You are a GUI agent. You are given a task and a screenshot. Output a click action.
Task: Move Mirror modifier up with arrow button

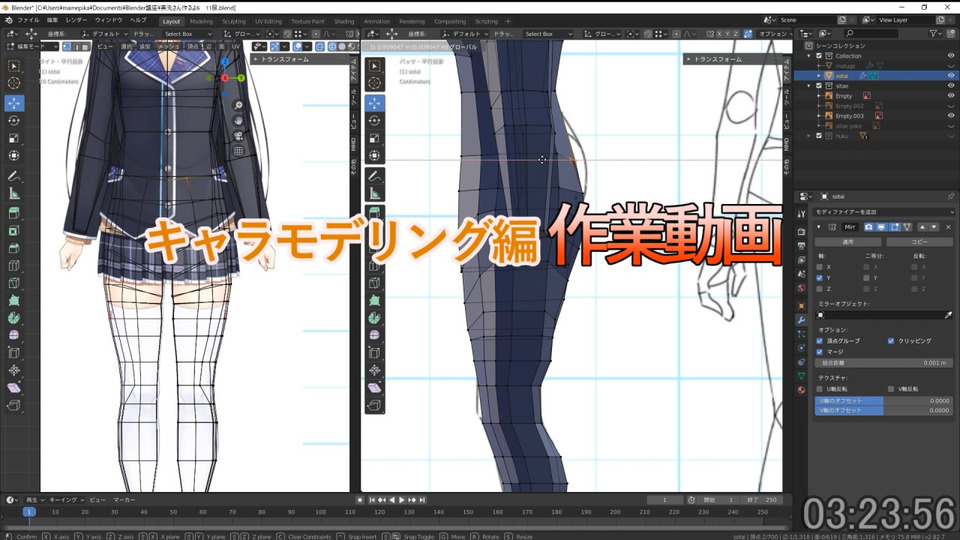pyautogui.click(x=923, y=227)
